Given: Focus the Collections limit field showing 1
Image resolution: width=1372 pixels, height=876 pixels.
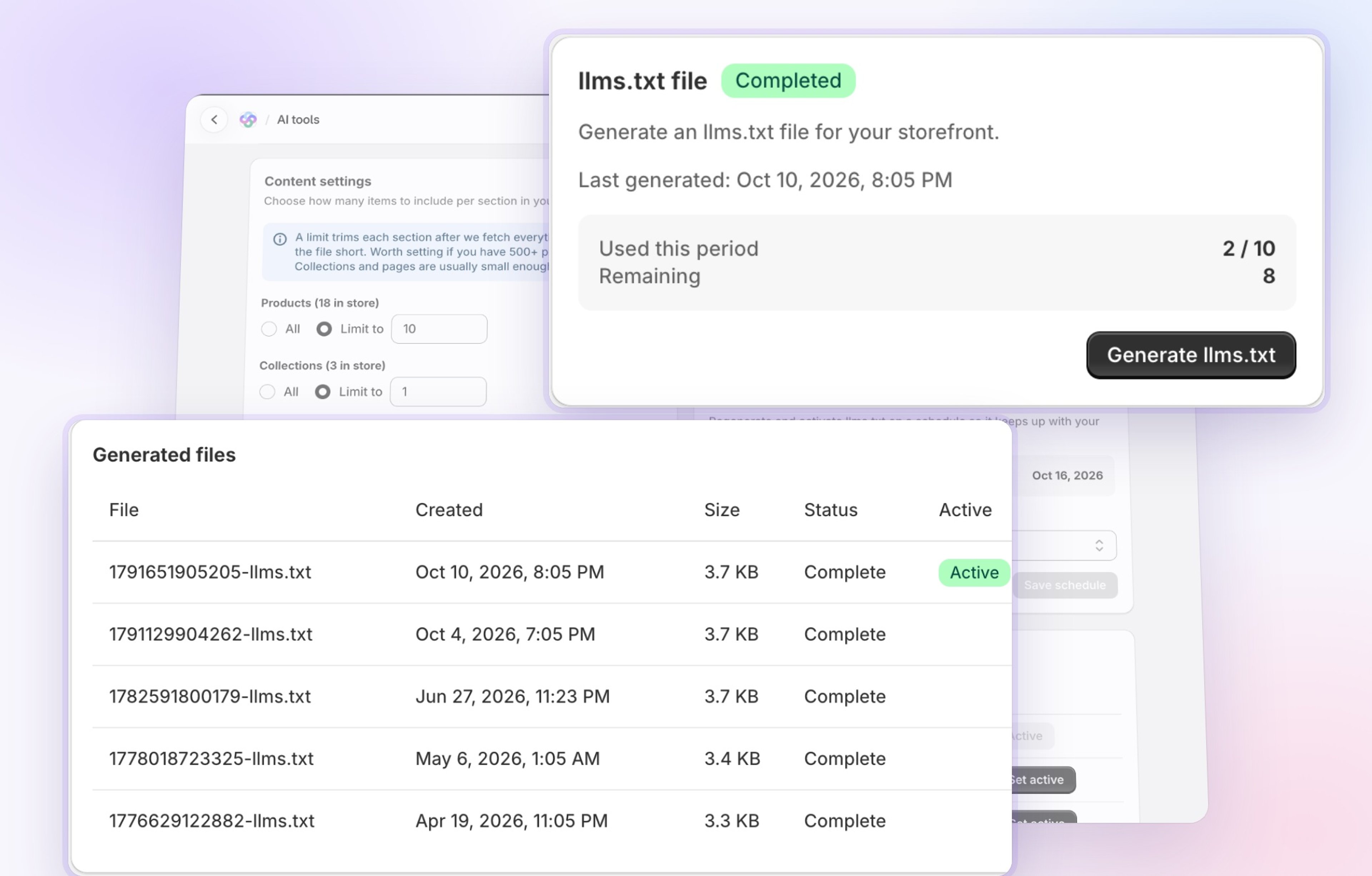Looking at the screenshot, I should (x=438, y=392).
